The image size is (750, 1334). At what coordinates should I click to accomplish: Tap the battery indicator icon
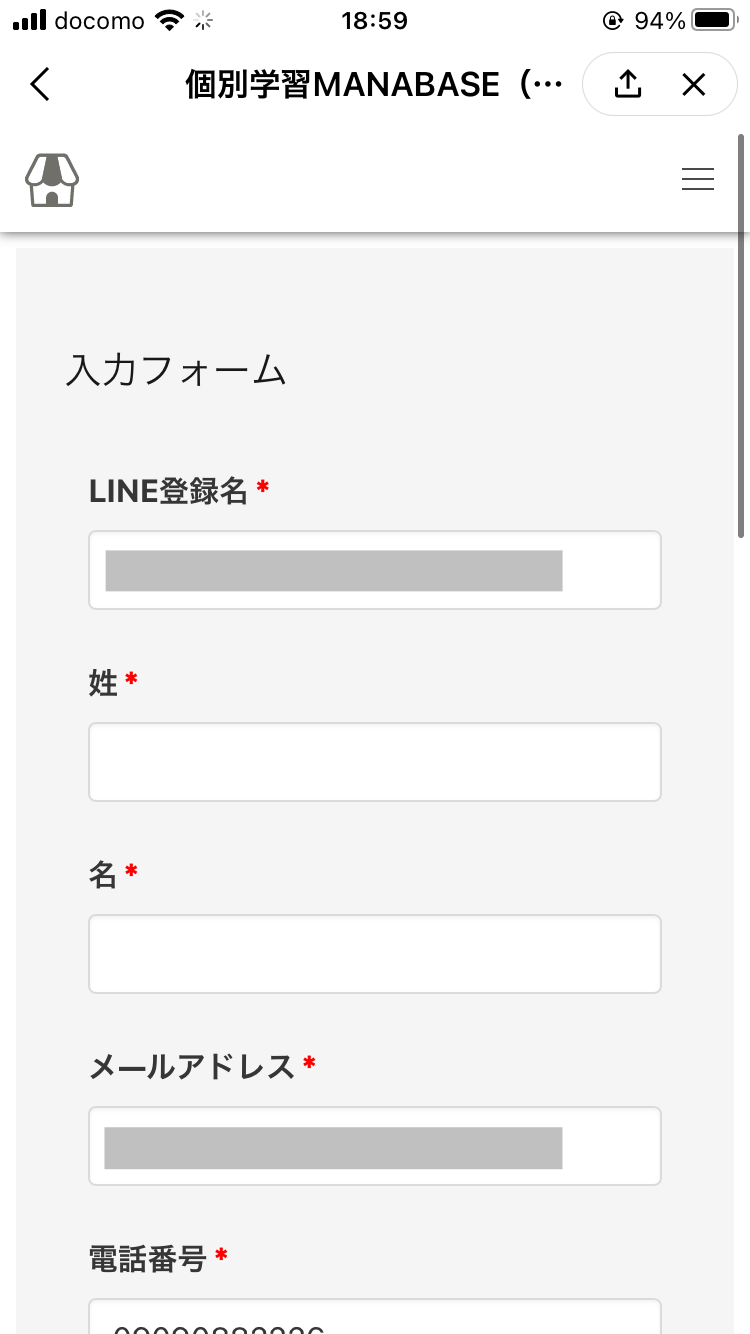pos(714,20)
